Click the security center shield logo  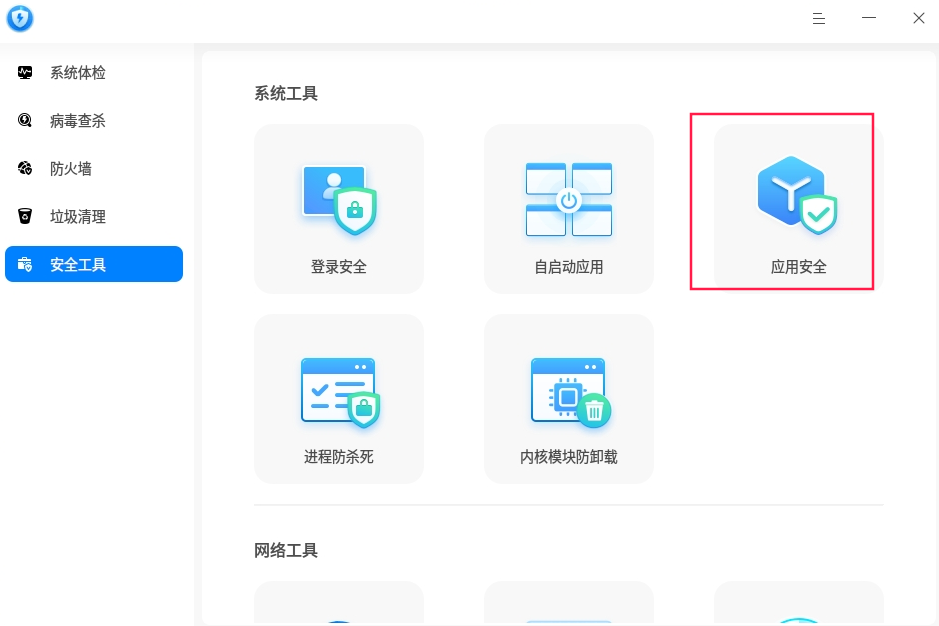point(20,19)
